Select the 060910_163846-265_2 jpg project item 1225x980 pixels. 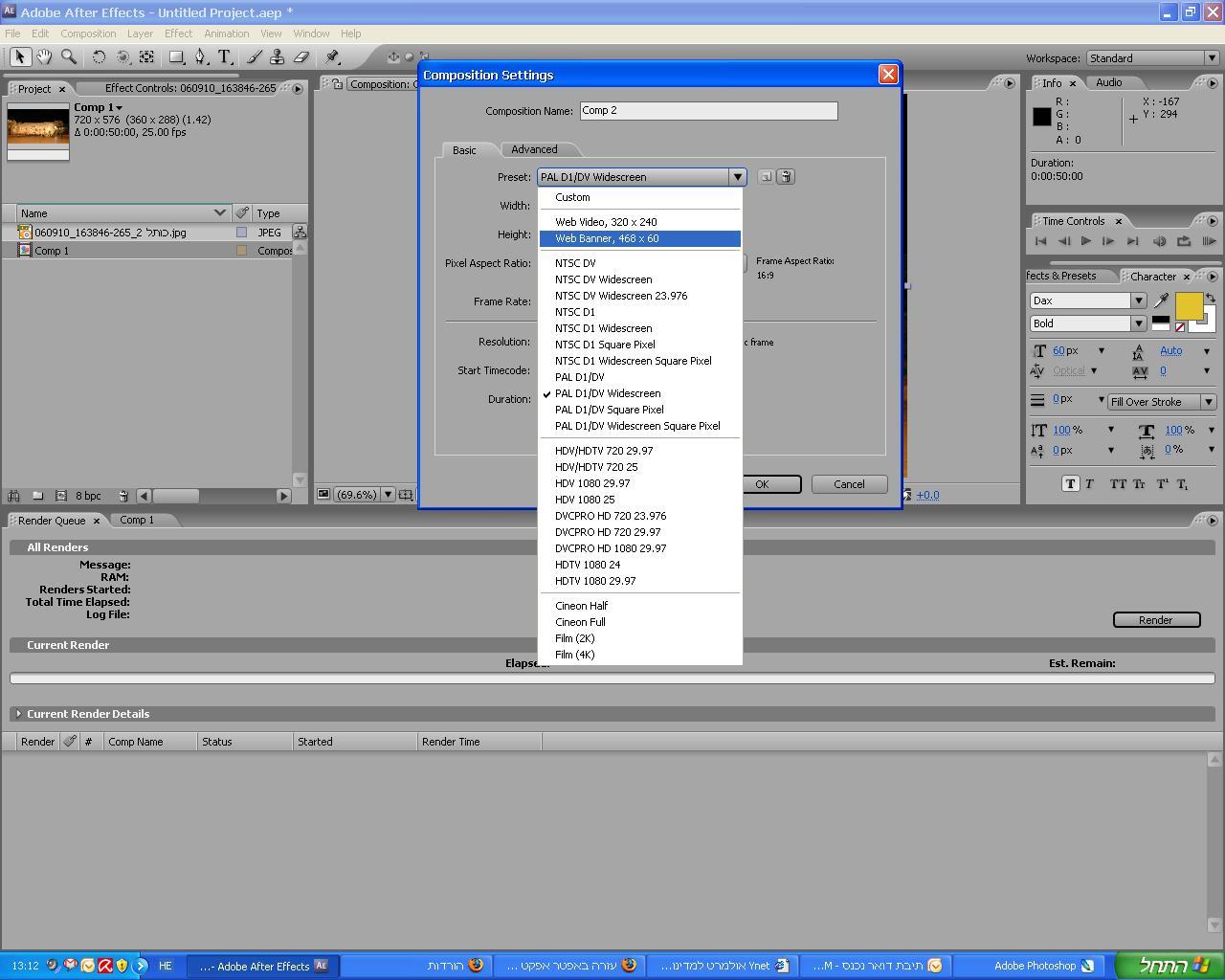[x=110, y=233]
